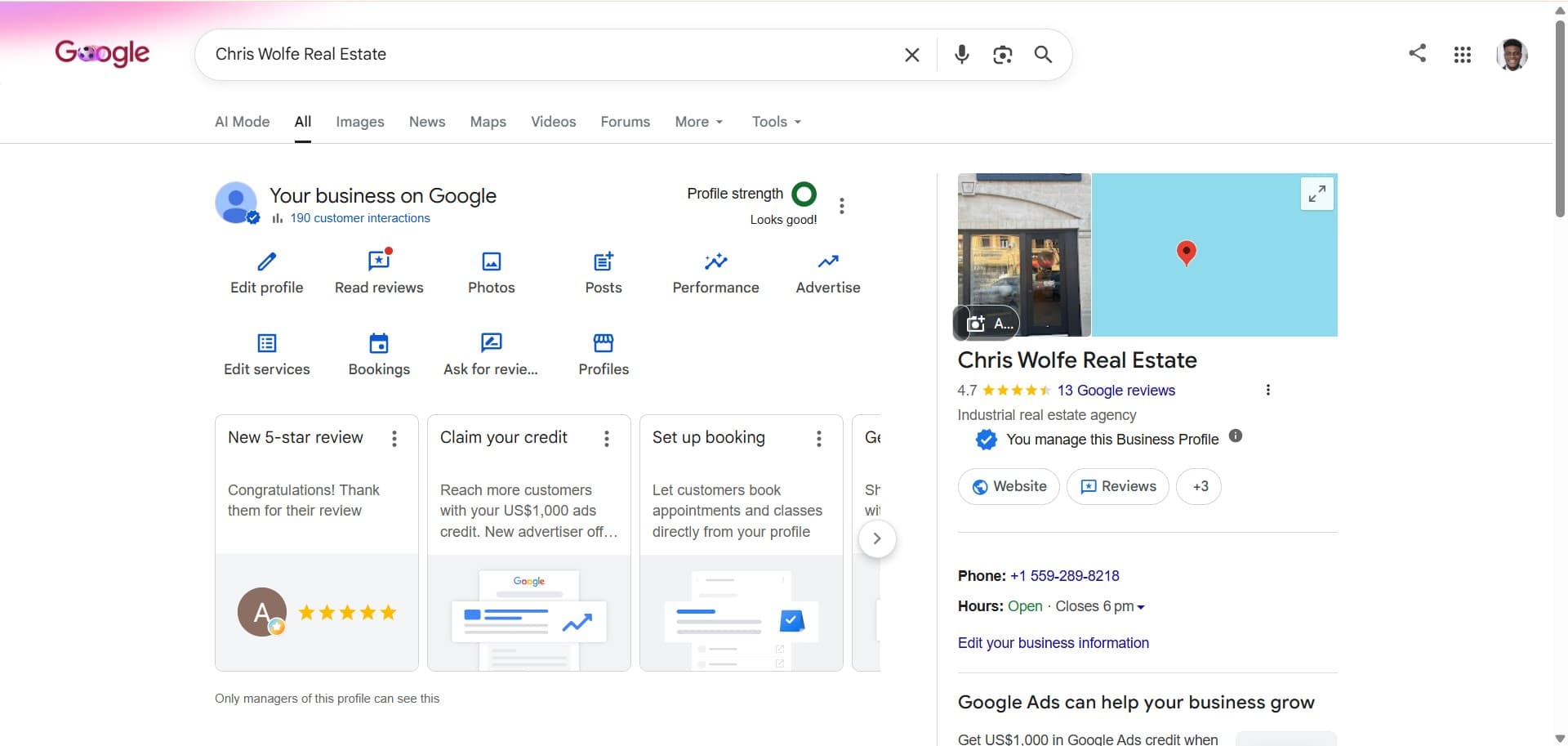Click the add photo camera button
Viewport: 1568px width, 746px height.
(988, 324)
